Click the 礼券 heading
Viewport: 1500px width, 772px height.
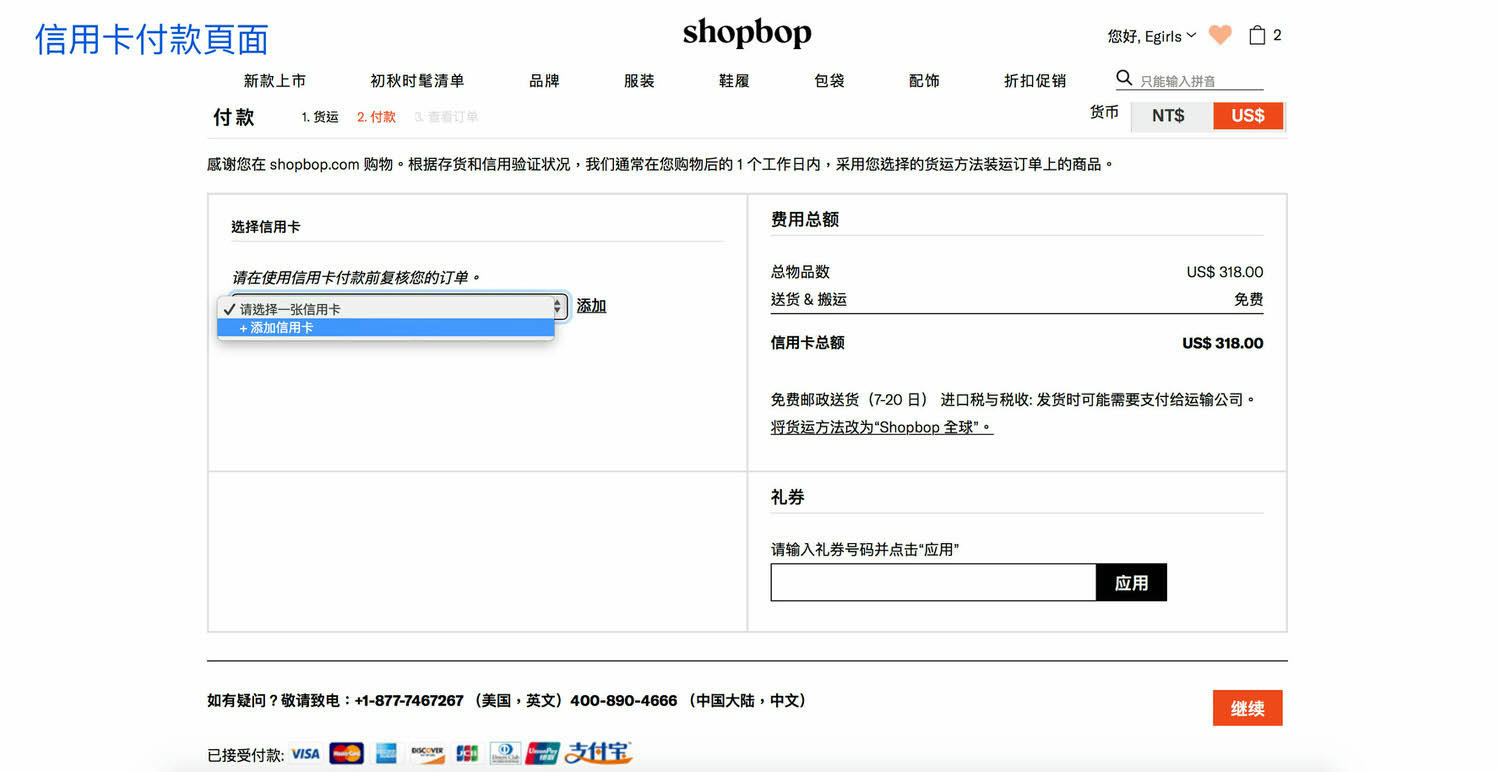click(x=787, y=497)
